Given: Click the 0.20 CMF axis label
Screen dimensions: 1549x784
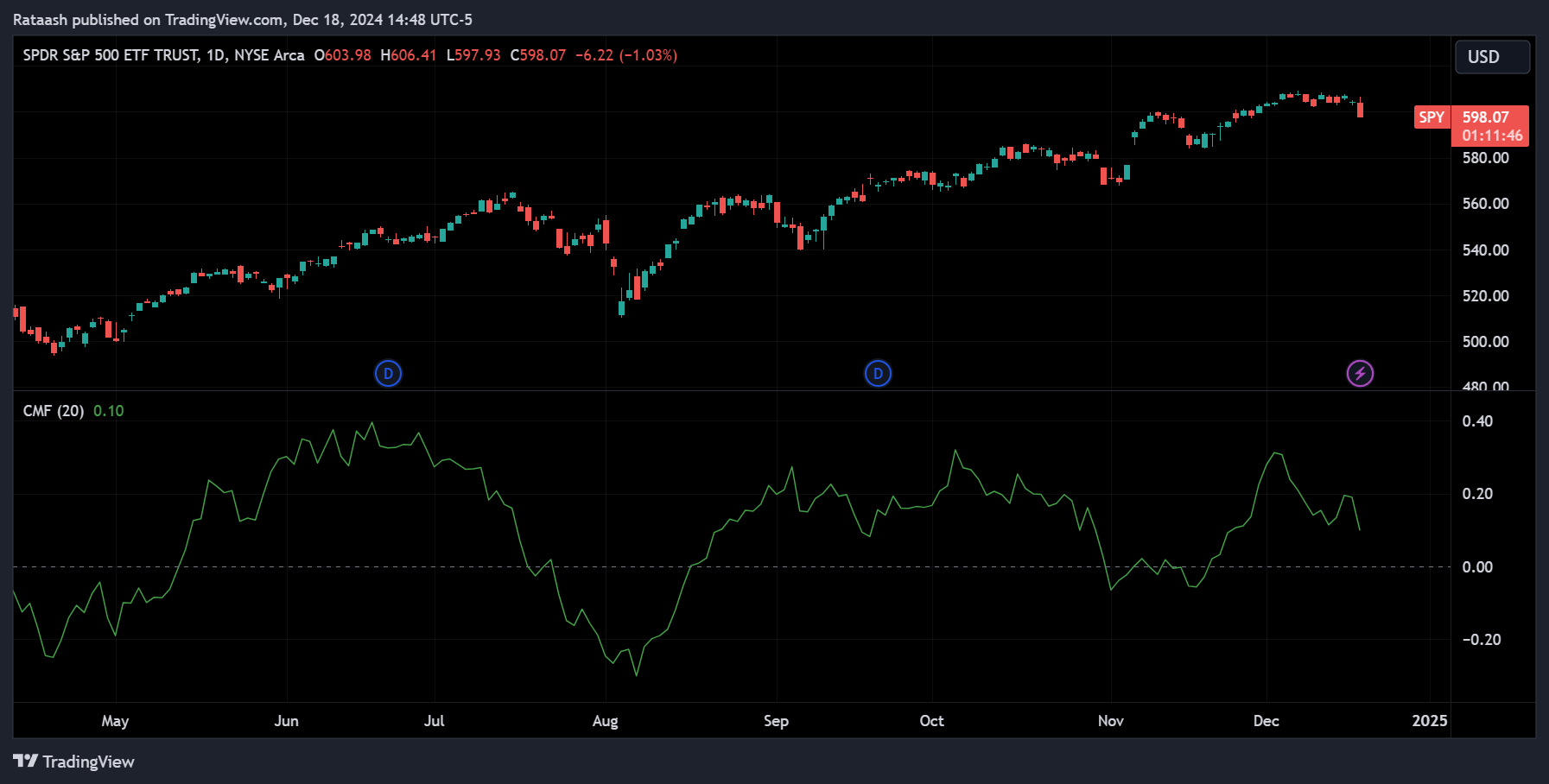Looking at the screenshot, I should point(1477,494).
